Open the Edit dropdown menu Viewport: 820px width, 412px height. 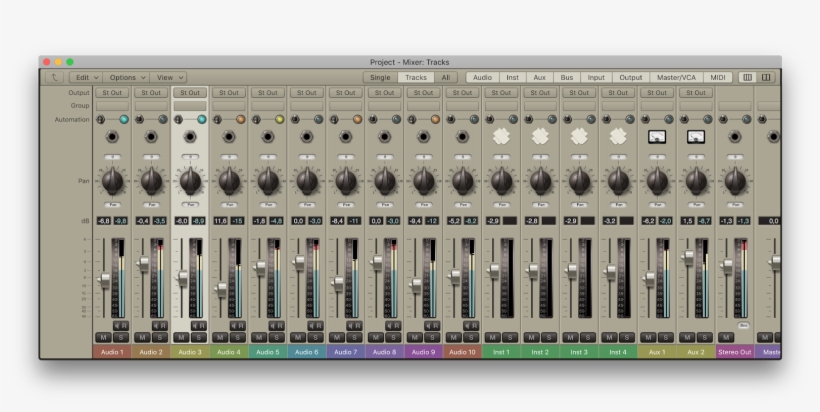tap(86, 77)
